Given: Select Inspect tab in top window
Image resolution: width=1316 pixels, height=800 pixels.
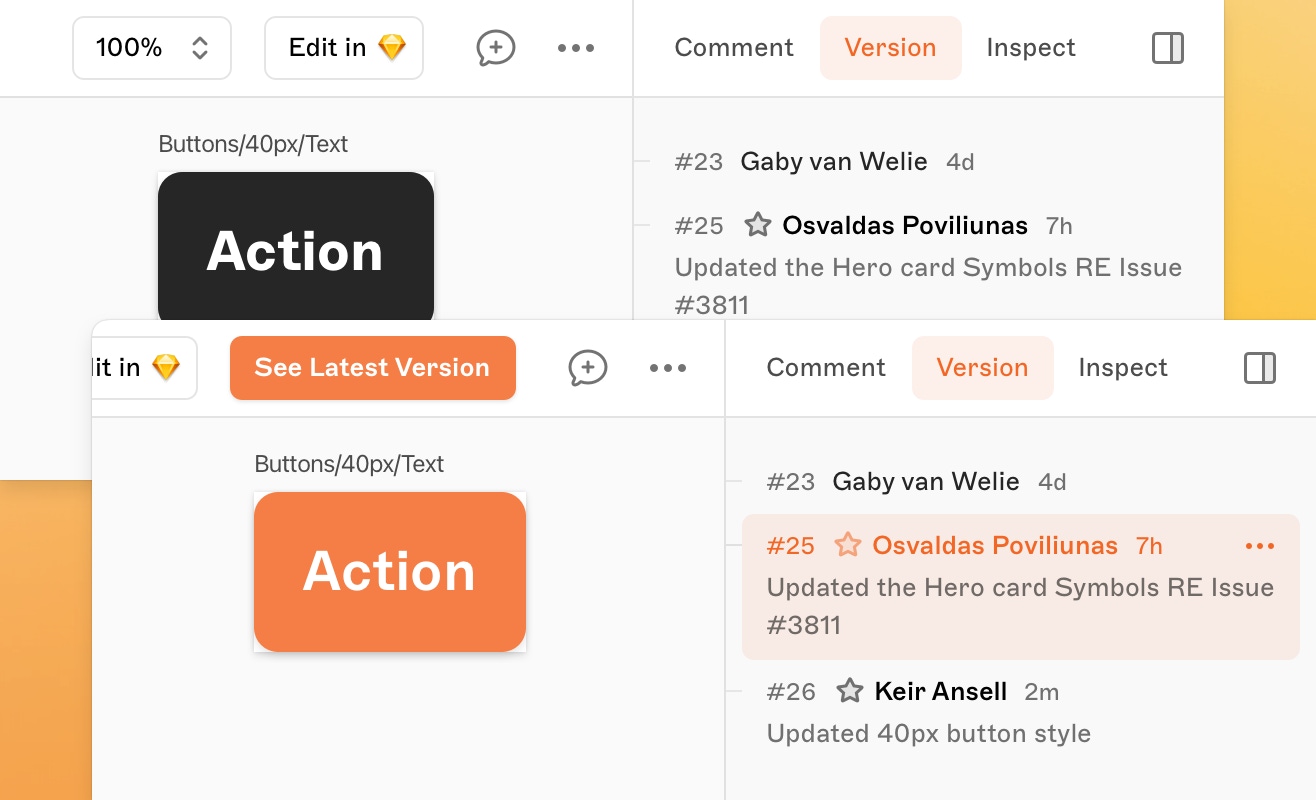Looking at the screenshot, I should coord(1031,48).
